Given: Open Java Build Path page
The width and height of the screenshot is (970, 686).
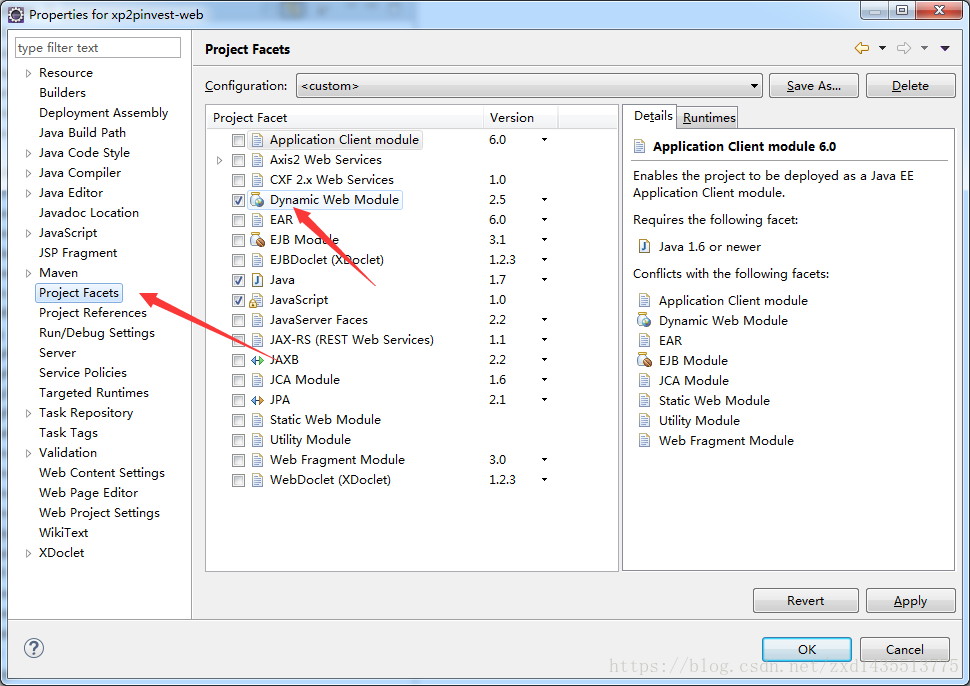Looking at the screenshot, I should coord(82,132).
